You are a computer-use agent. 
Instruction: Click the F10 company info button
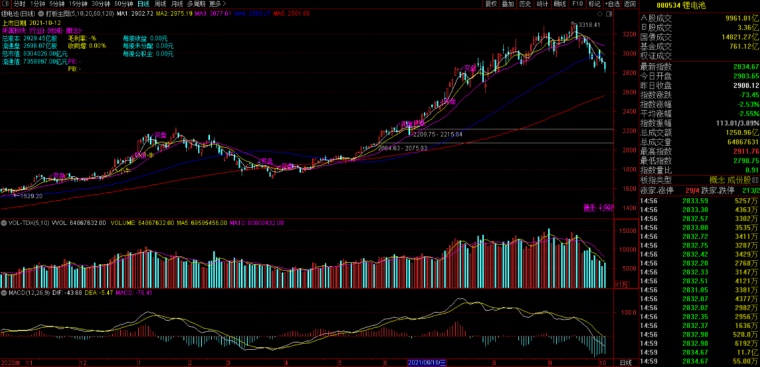(x=577, y=4)
